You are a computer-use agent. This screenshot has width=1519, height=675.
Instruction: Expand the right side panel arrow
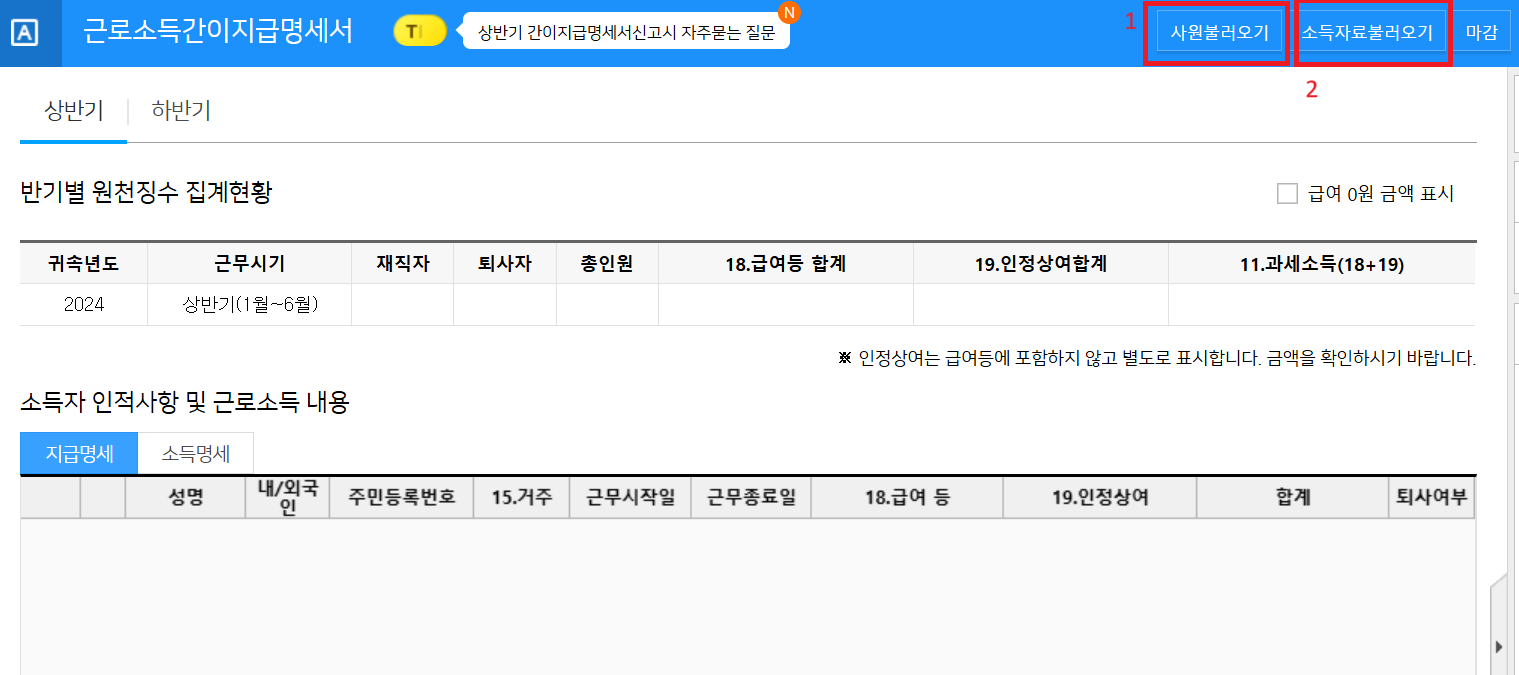[x=1498, y=646]
